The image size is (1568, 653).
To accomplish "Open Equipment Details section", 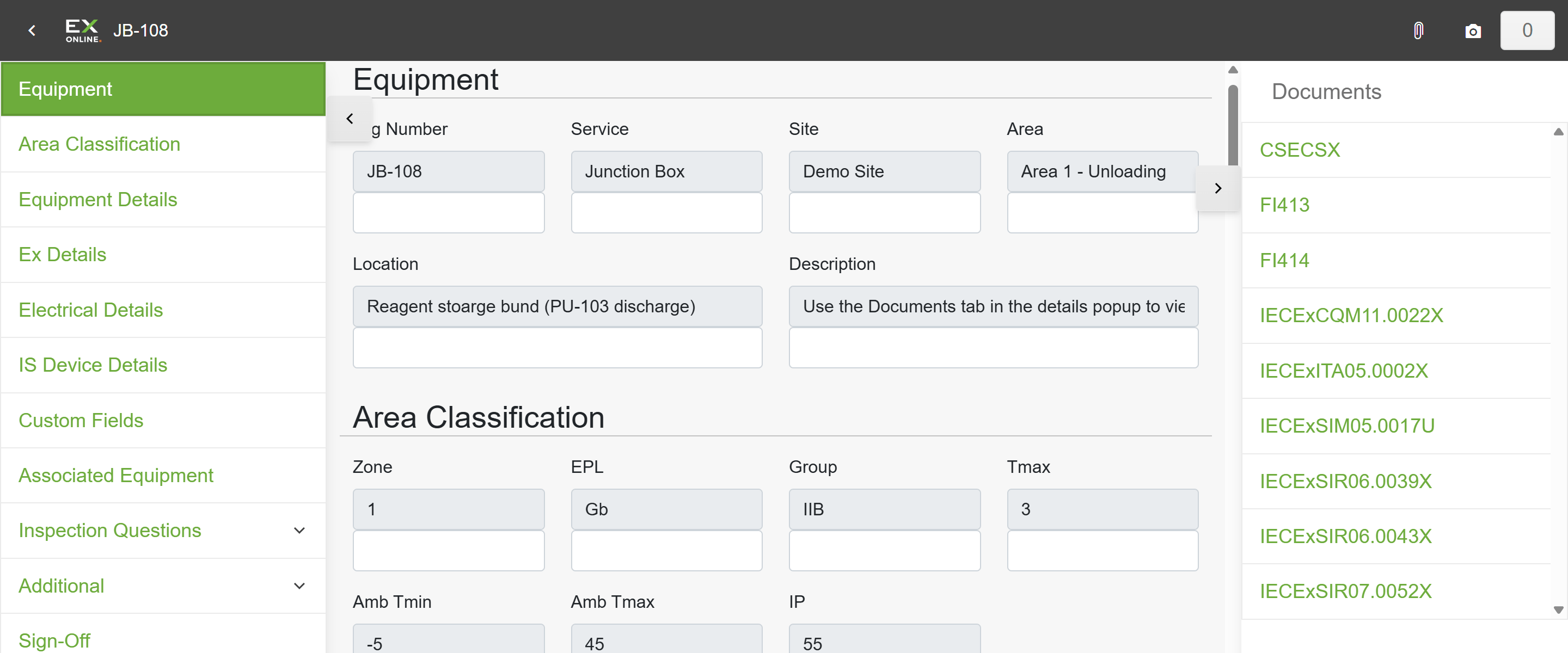I will pos(163,200).
